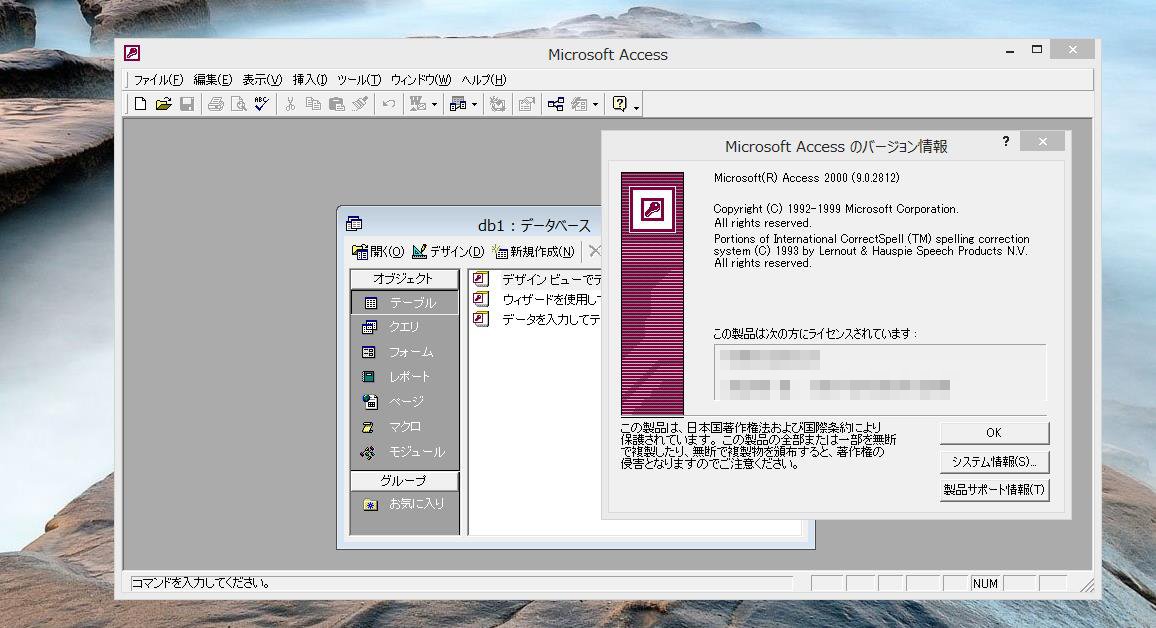Click the Open folder toolbar icon
The height and width of the screenshot is (628, 1156).
click(164, 104)
